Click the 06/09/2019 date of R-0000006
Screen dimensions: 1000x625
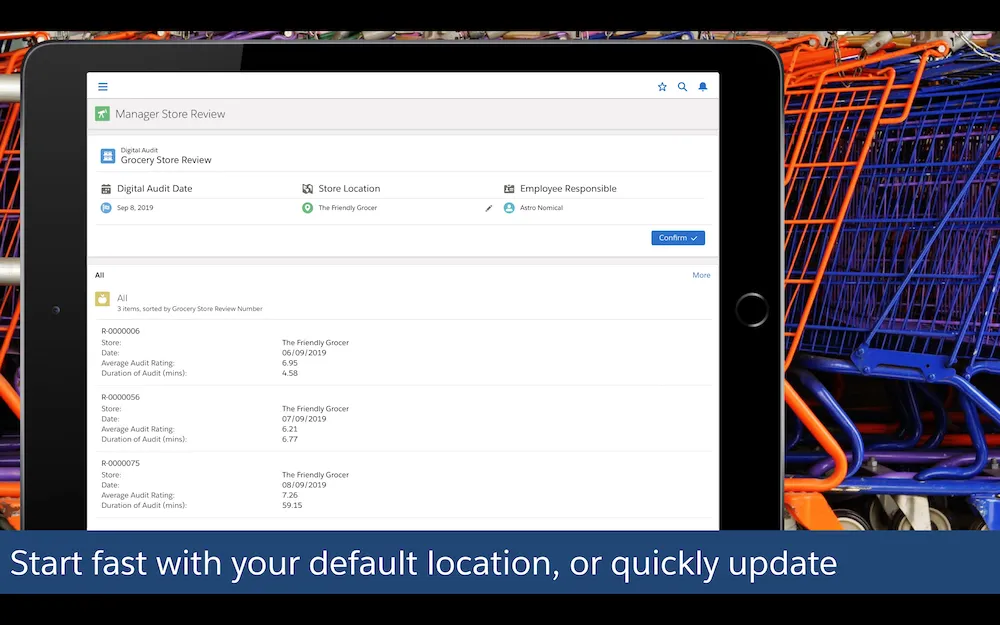tap(304, 353)
